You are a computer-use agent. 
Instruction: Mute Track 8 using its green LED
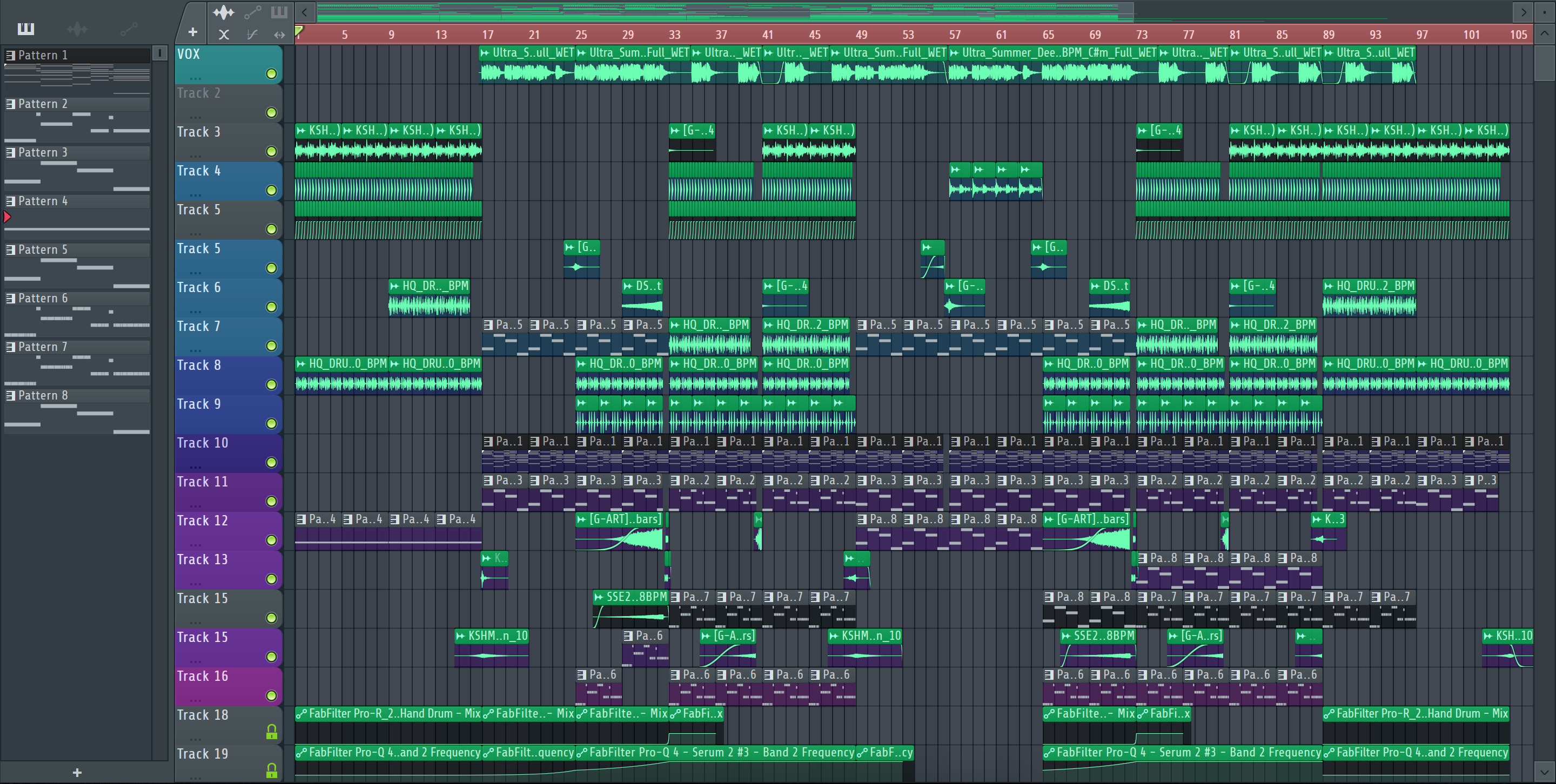point(271,384)
